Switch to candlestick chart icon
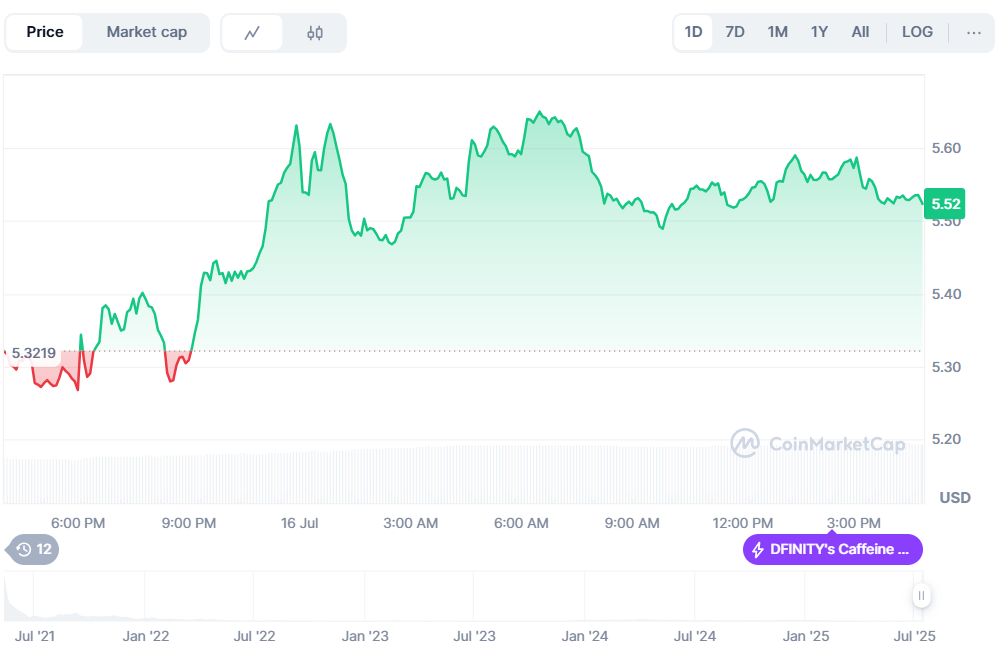Screen dimensions: 1002x651 (315, 33)
